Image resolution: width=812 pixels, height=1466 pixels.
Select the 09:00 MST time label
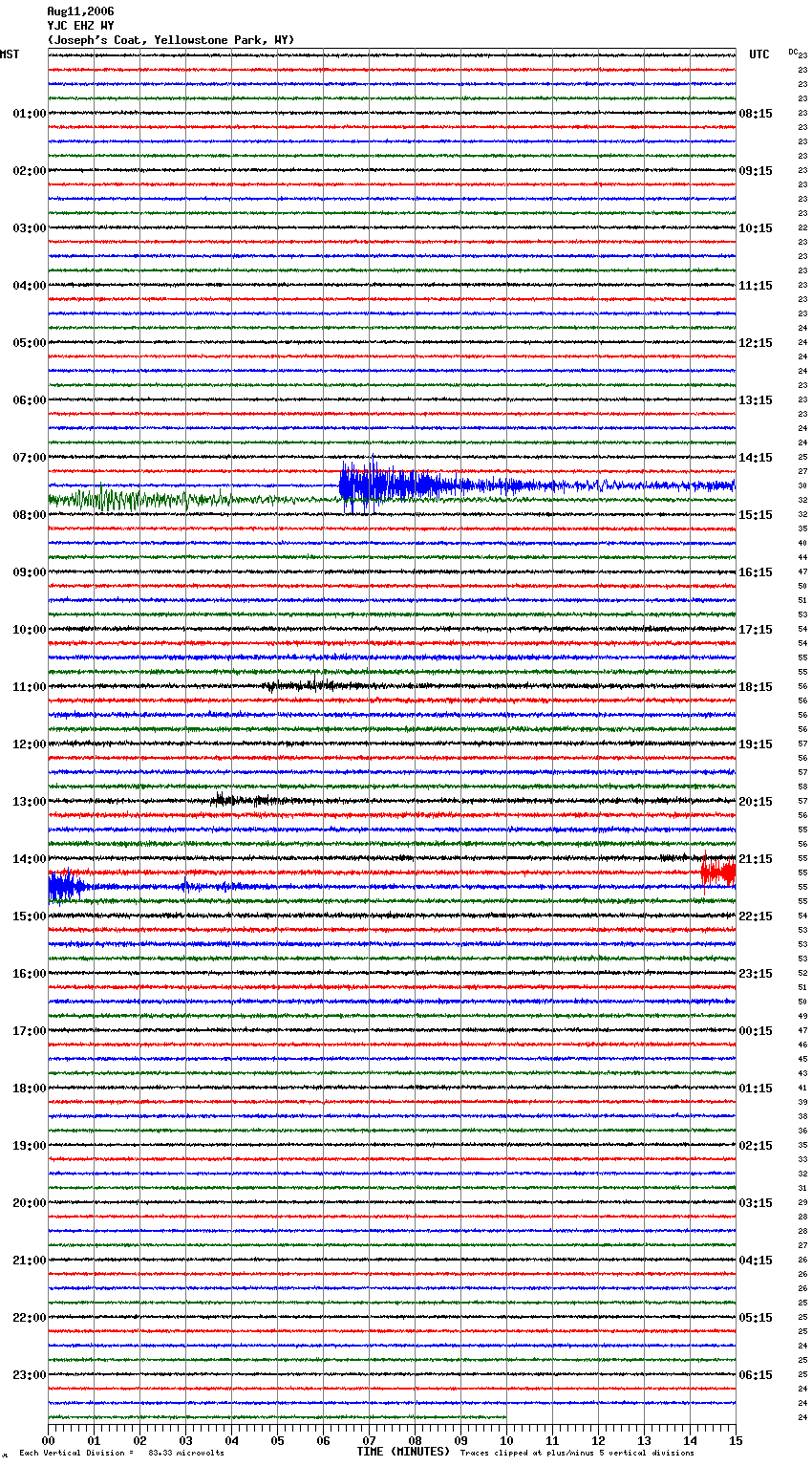[29, 572]
